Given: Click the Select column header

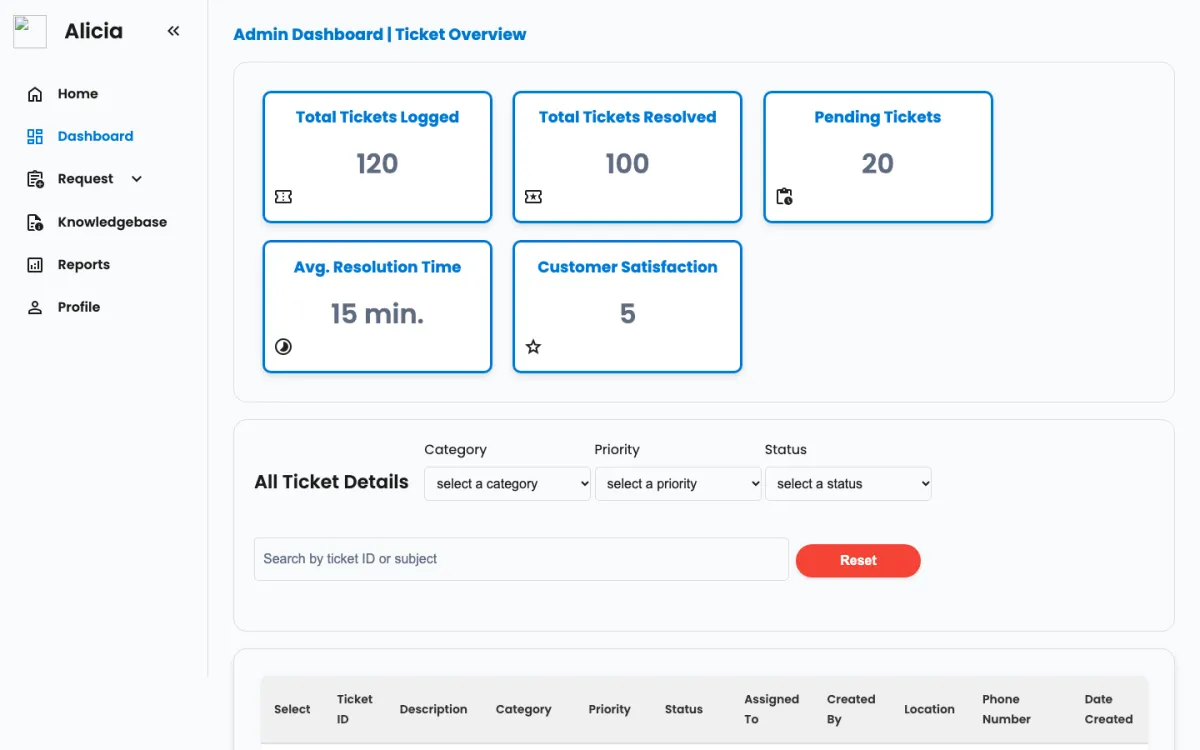Looking at the screenshot, I should (292, 709).
